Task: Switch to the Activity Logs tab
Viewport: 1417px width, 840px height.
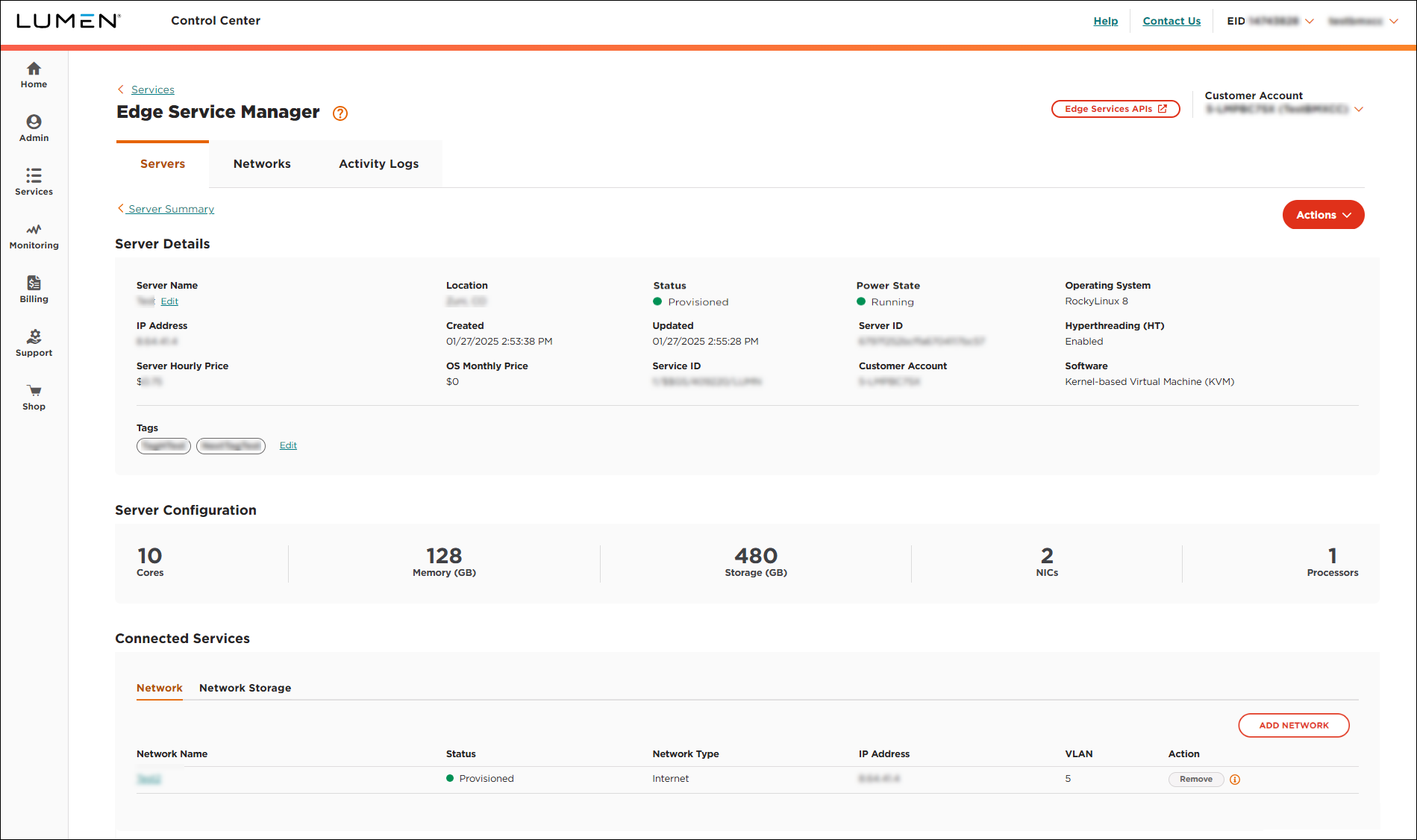Action: coord(378,164)
